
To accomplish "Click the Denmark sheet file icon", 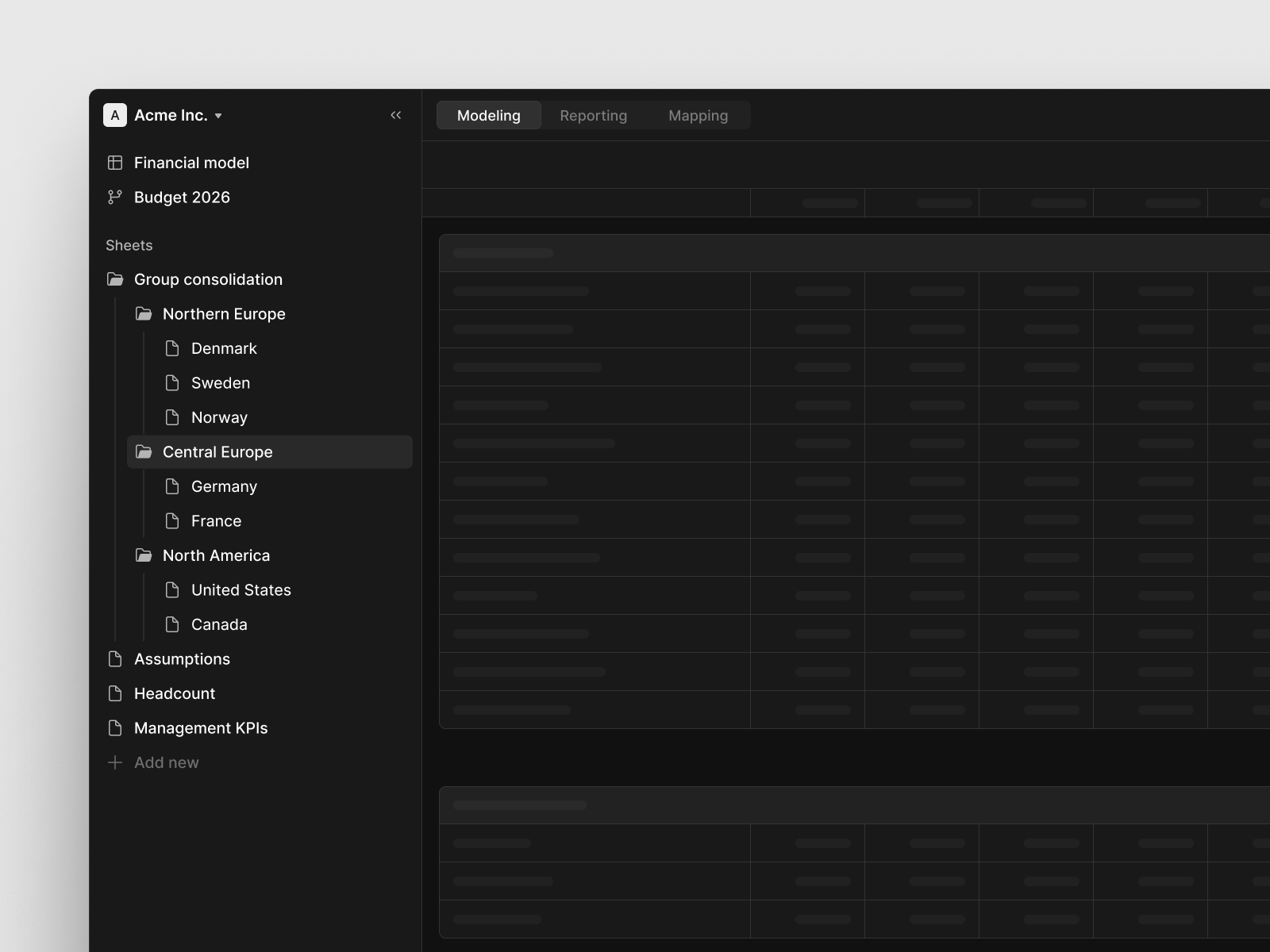I will tap(172, 348).
